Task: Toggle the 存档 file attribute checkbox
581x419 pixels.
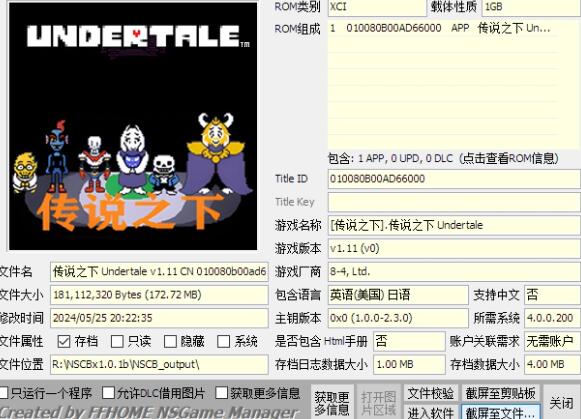Action: [64, 341]
